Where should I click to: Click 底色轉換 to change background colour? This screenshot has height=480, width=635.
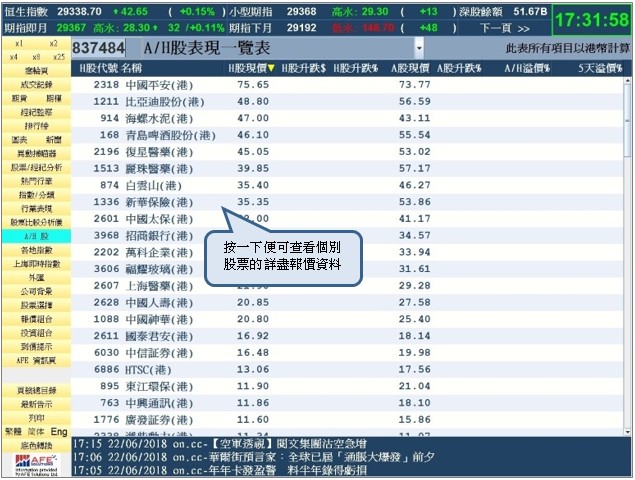pyautogui.click(x=36, y=446)
